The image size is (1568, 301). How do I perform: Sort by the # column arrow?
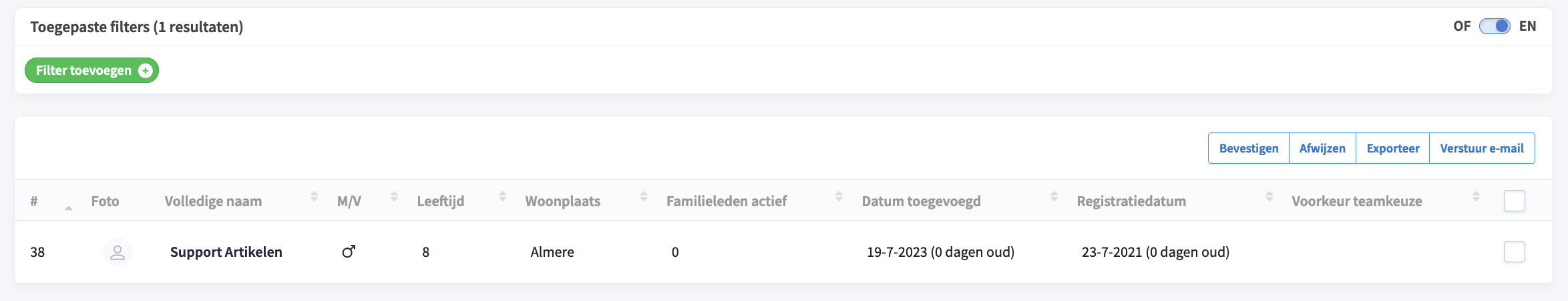tap(68, 207)
